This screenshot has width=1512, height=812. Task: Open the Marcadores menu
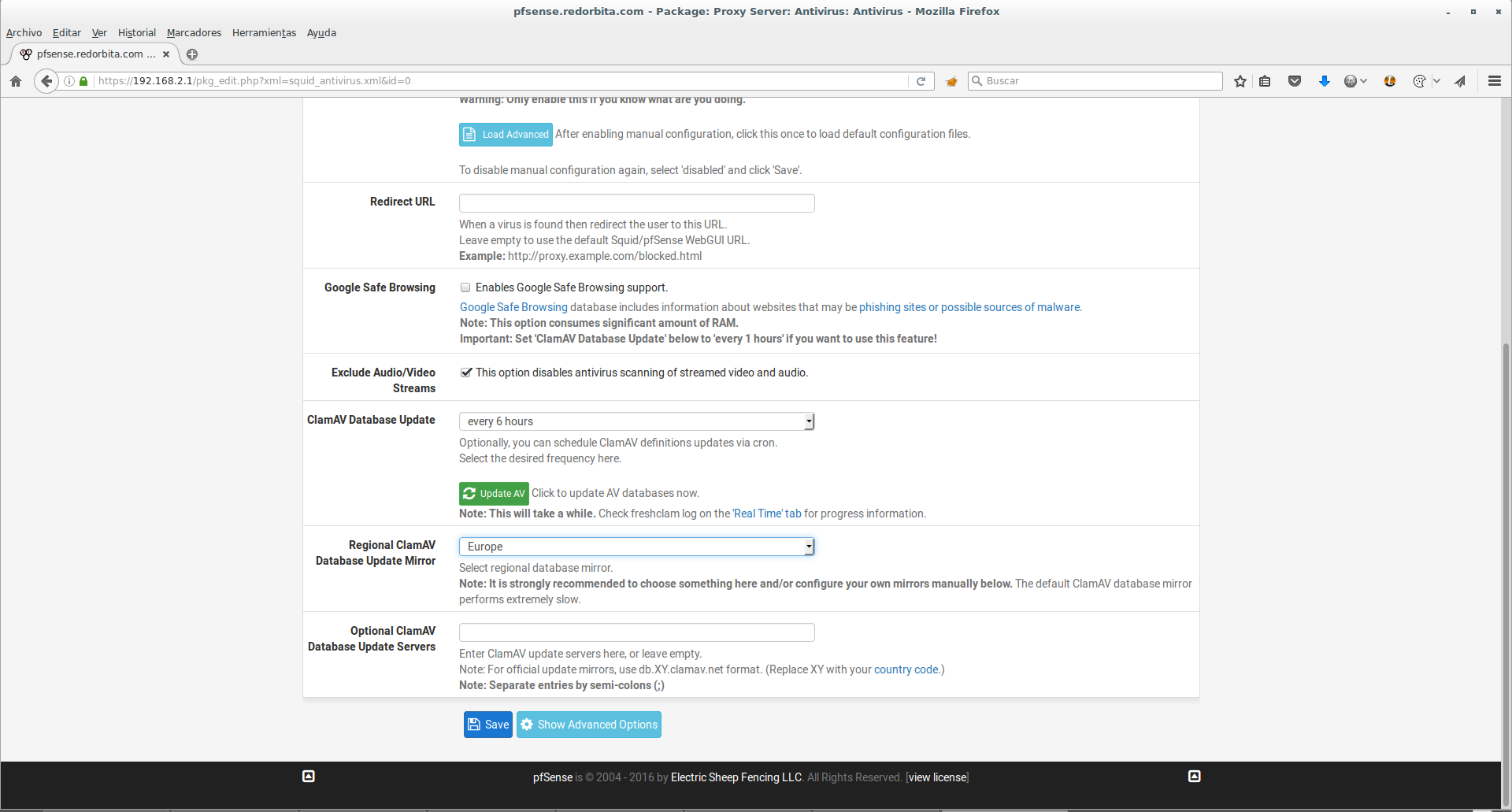tap(194, 33)
